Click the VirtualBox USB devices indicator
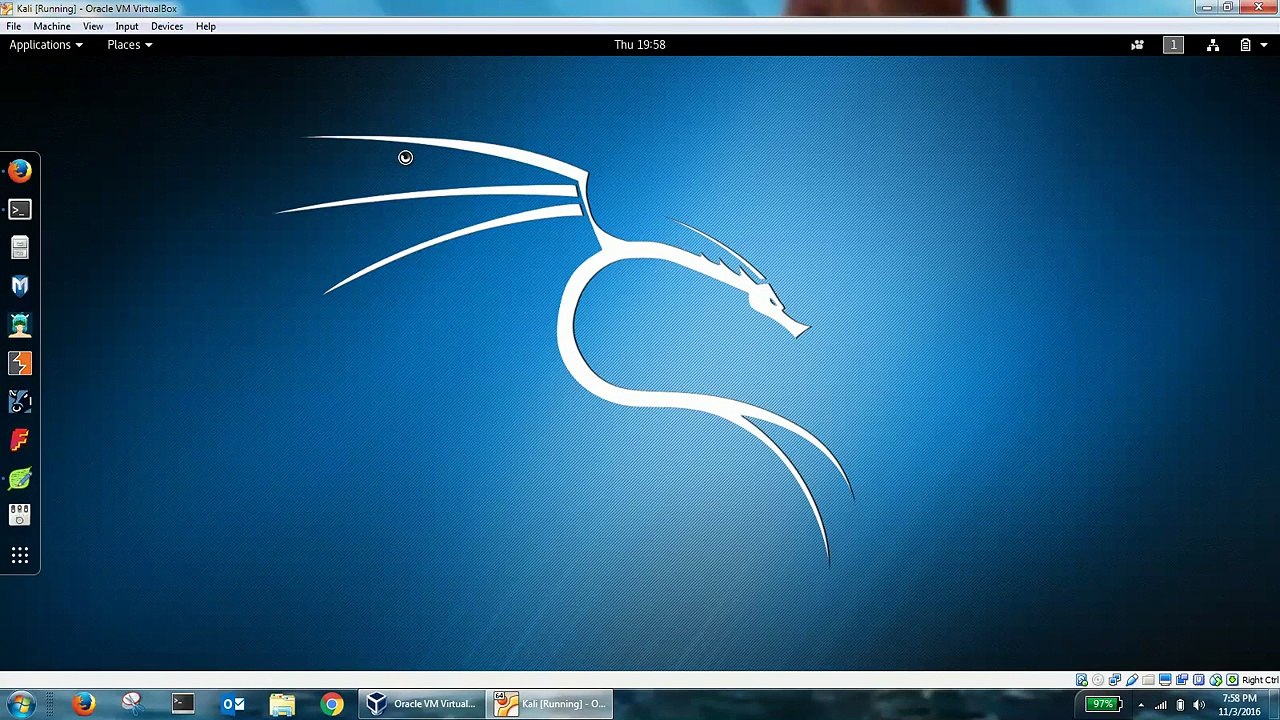 (1132, 680)
